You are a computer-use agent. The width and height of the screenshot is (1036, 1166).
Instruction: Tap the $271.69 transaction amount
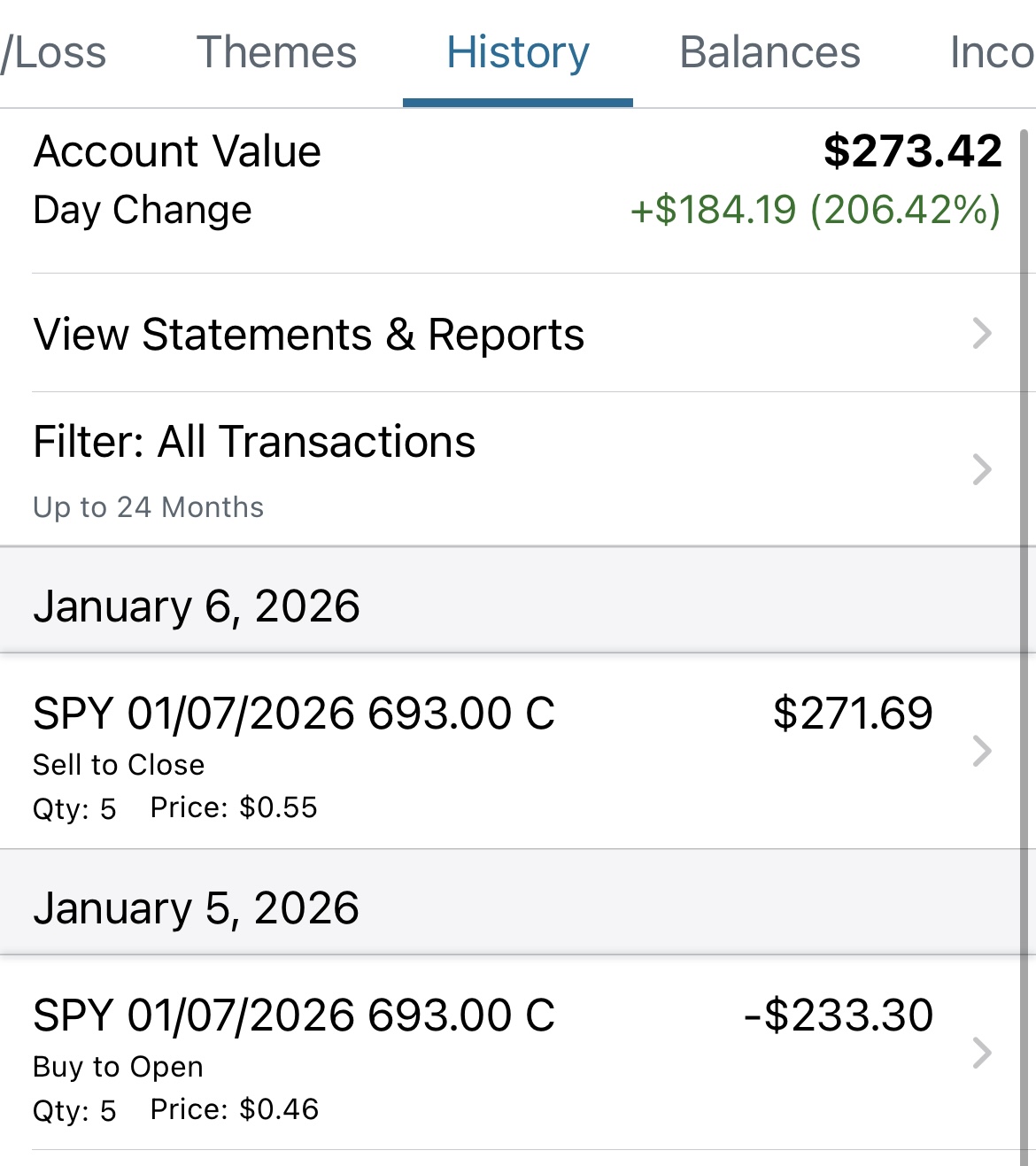(x=853, y=714)
